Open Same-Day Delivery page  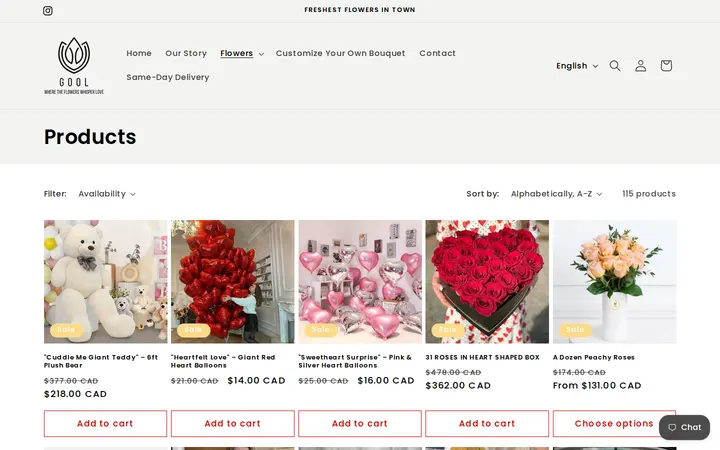click(168, 77)
